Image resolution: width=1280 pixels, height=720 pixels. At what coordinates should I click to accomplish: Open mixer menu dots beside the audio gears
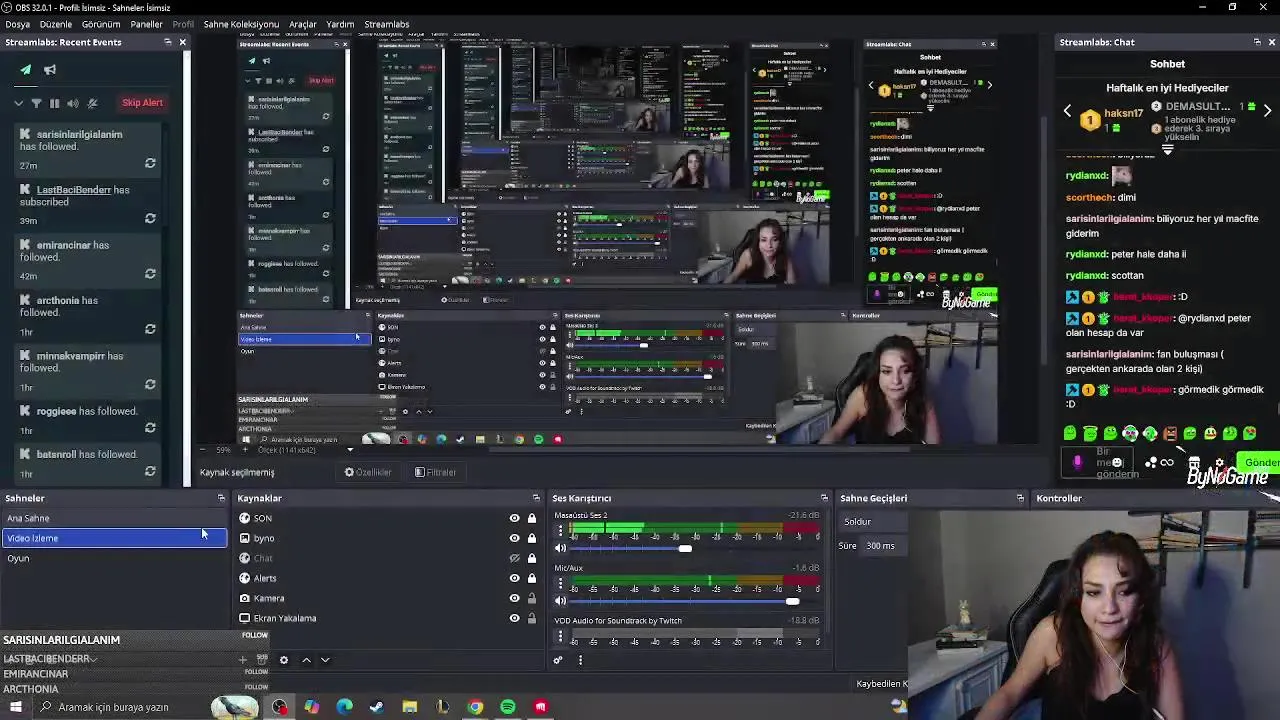coord(580,660)
